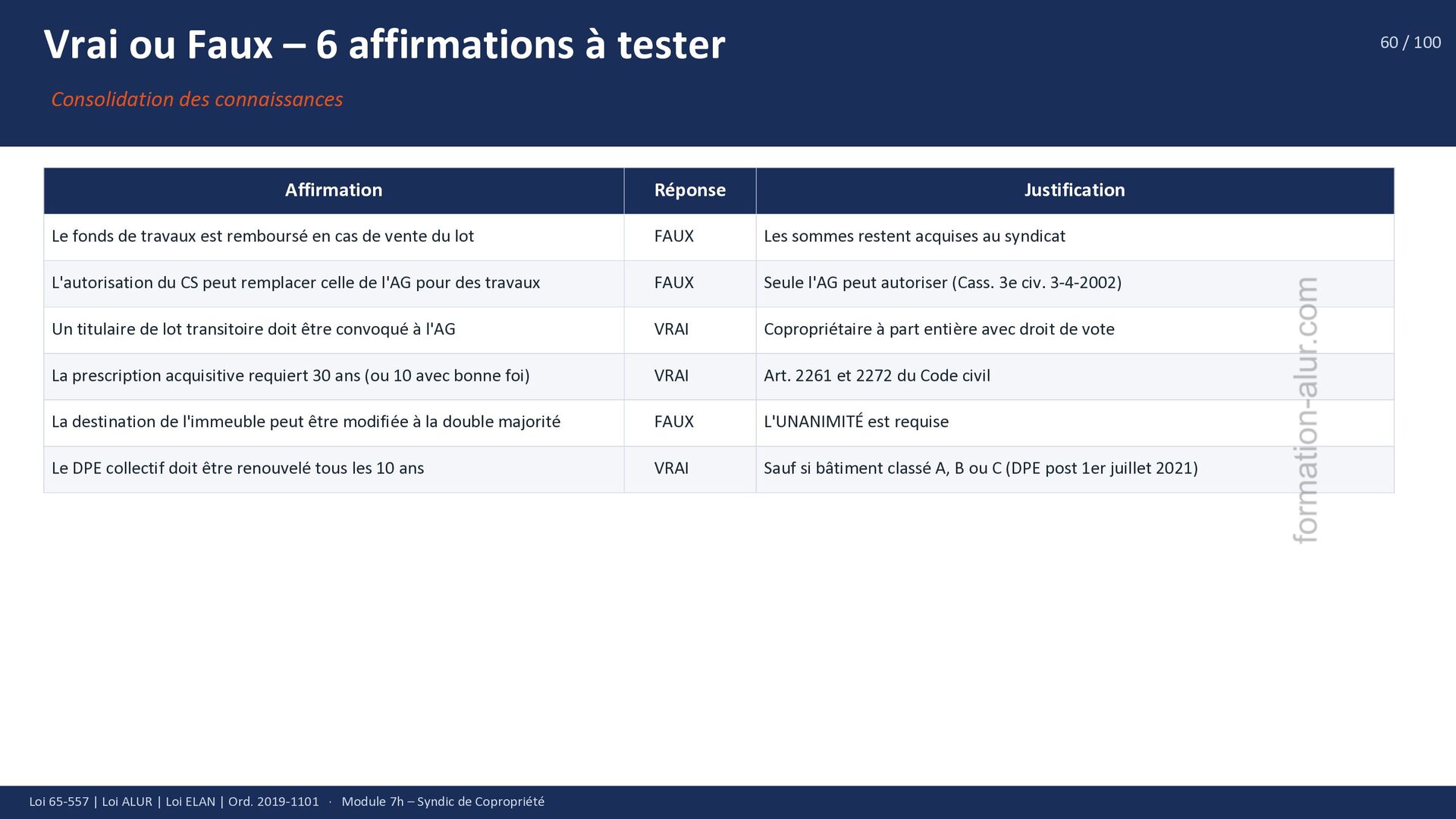Select the subtitle 'Consolidation des connaissances'

pos(197,99)
